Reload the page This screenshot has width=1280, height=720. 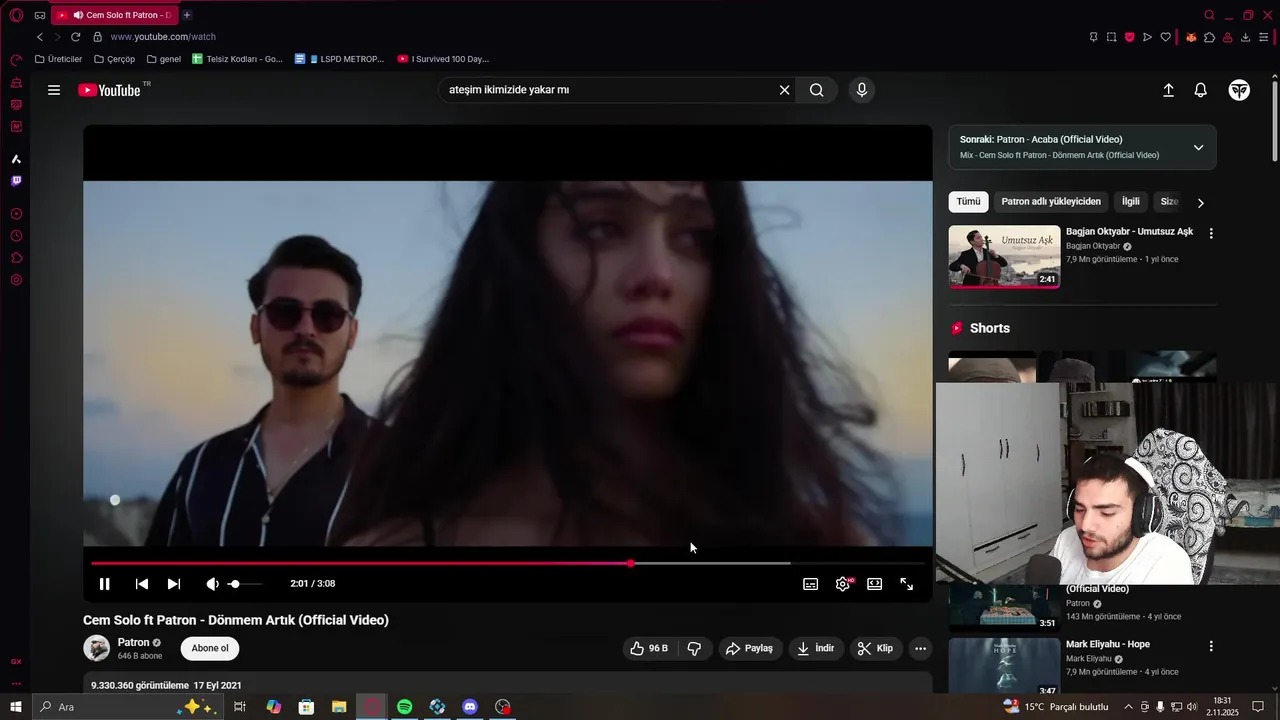[75, 37]
